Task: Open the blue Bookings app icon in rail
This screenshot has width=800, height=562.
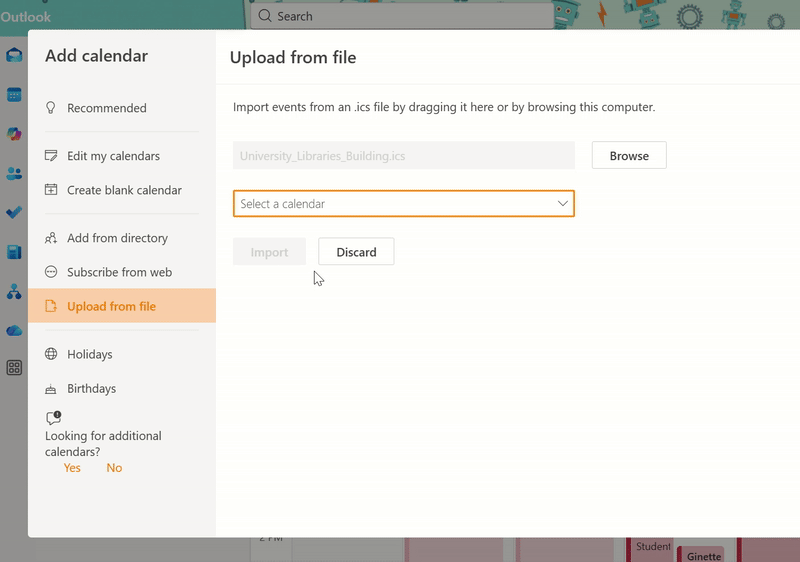Action: (14, 252)
